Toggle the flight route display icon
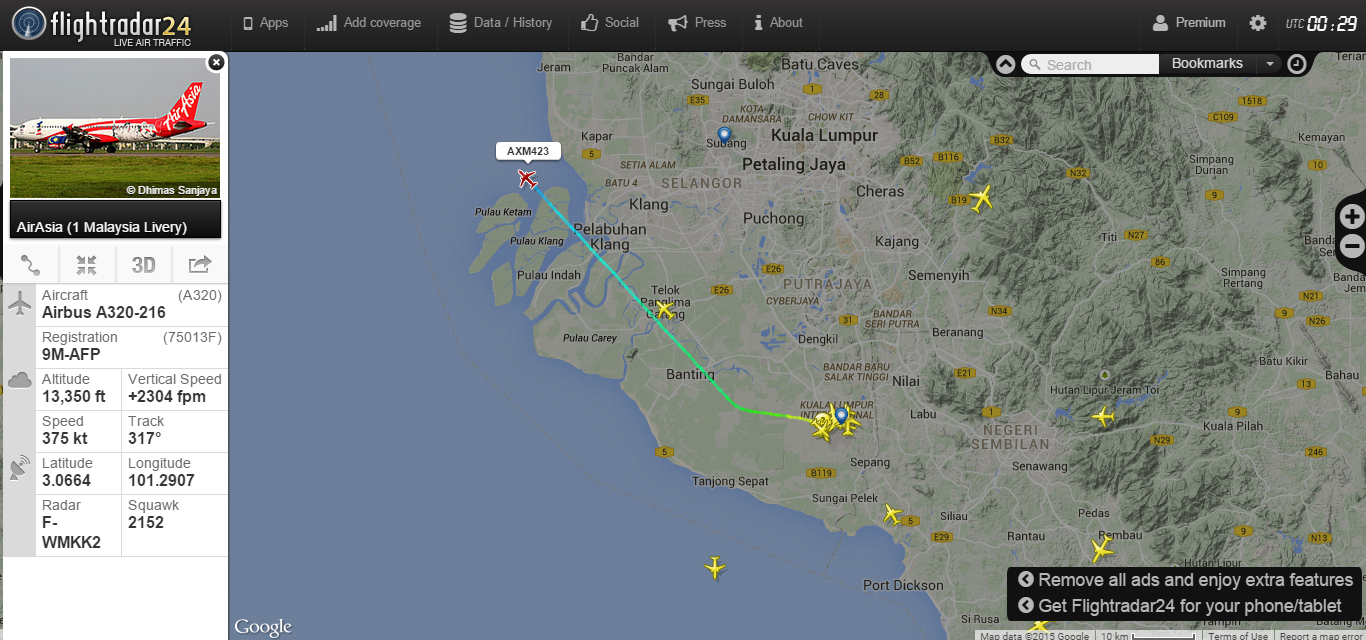The height and width of the screenshot is (640, 1366). coord(31,265)
